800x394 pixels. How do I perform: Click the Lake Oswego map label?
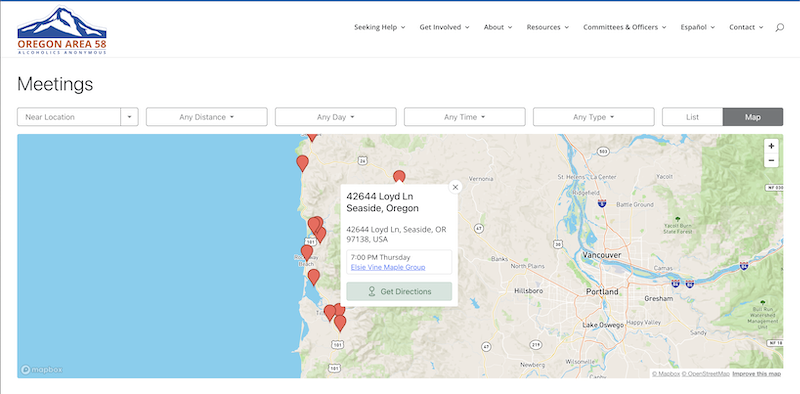(x=603, y=325)
